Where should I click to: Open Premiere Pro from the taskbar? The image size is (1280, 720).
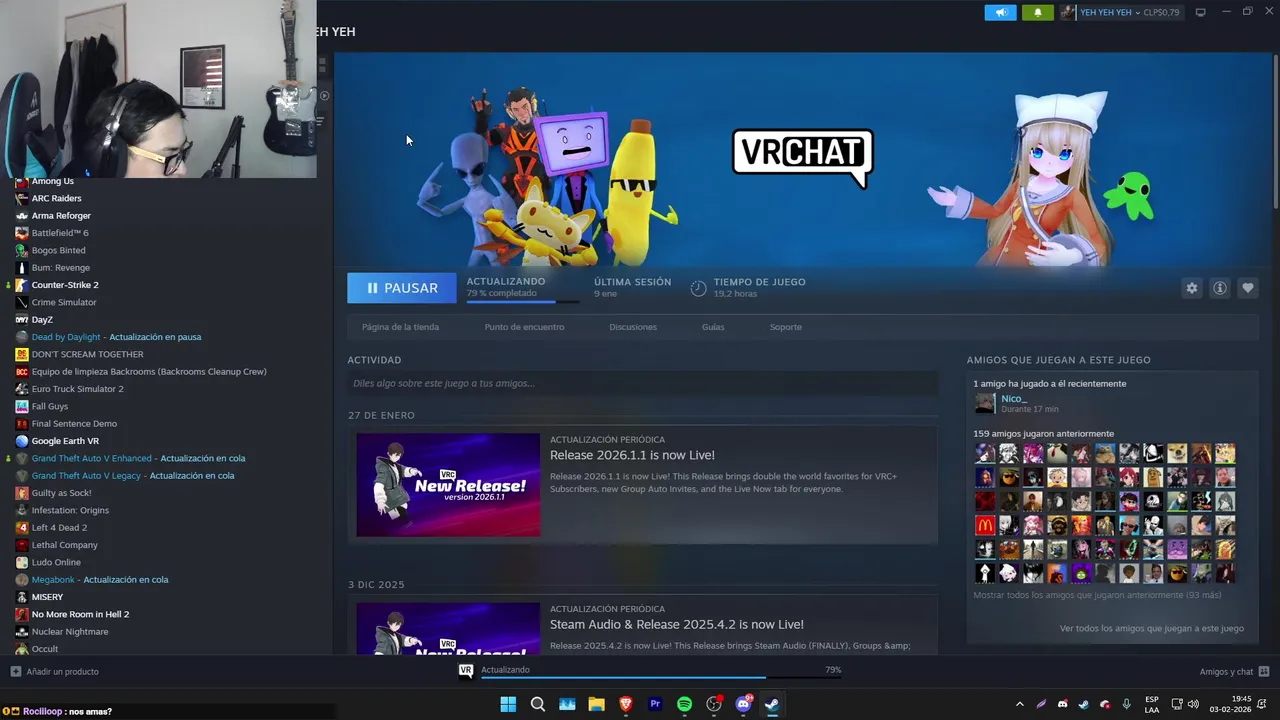[655, 704]
